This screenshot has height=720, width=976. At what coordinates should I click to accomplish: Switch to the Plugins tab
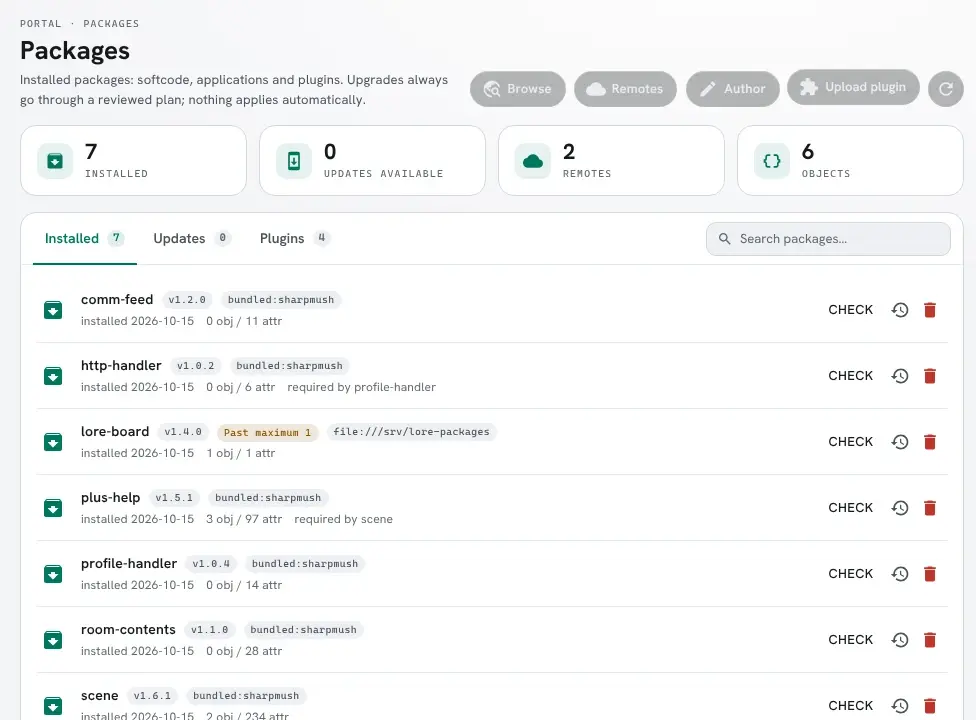click(x=294, y=239)
